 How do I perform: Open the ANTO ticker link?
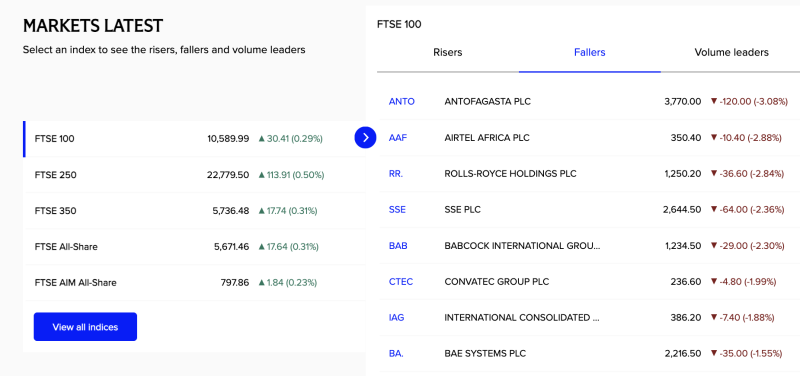point(402,102)
